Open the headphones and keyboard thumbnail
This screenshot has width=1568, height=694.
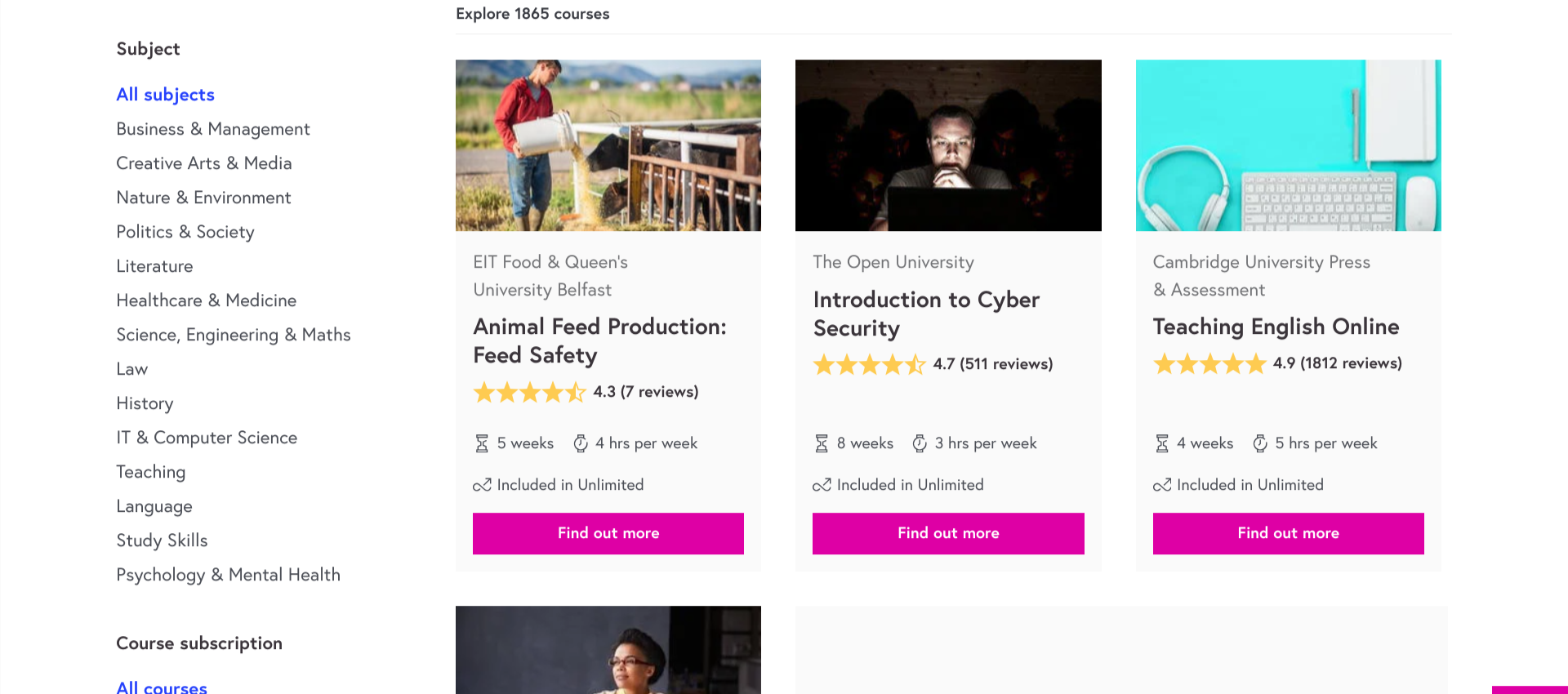(1288, 145)
